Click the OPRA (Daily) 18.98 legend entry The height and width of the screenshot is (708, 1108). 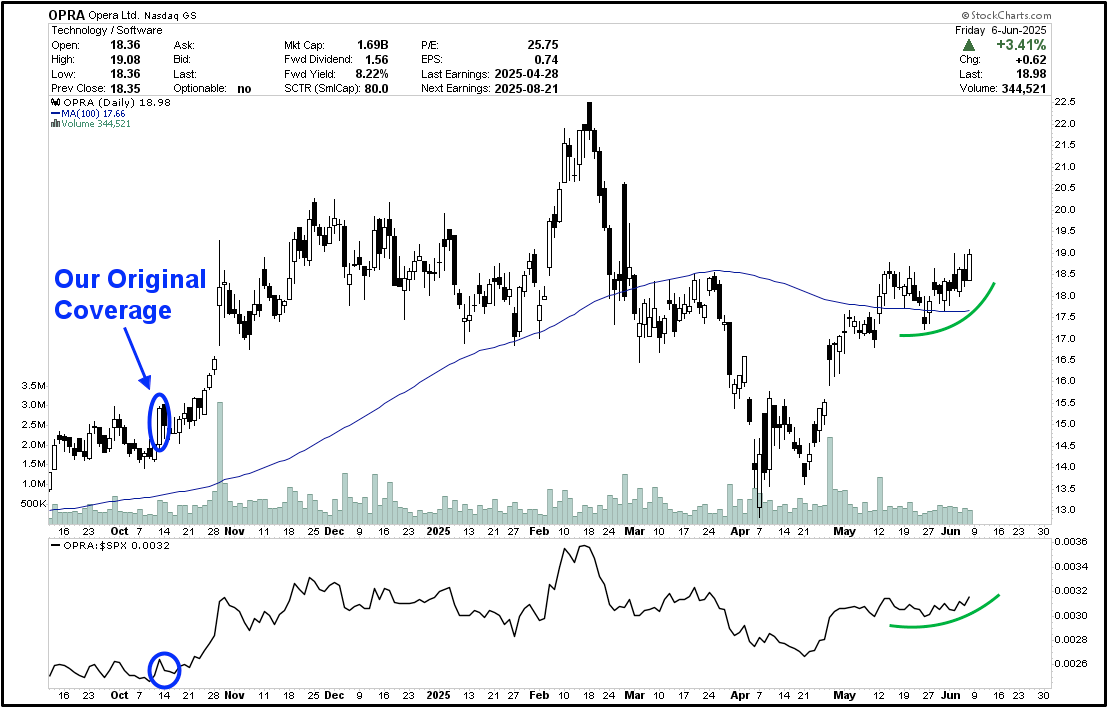110,102
